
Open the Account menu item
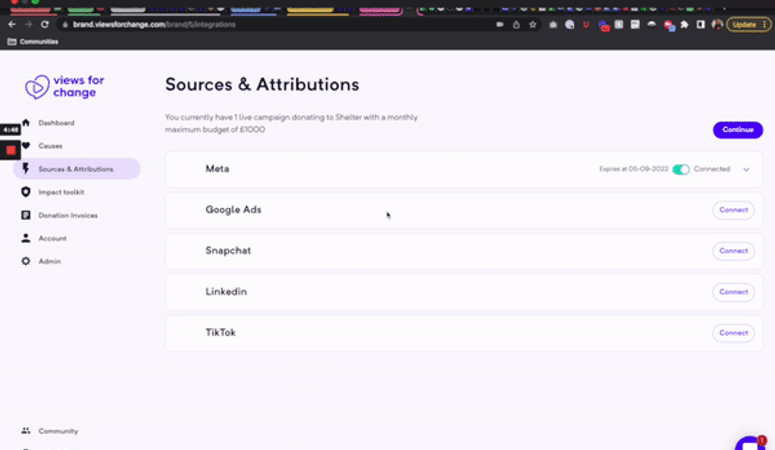pos(52,238)
